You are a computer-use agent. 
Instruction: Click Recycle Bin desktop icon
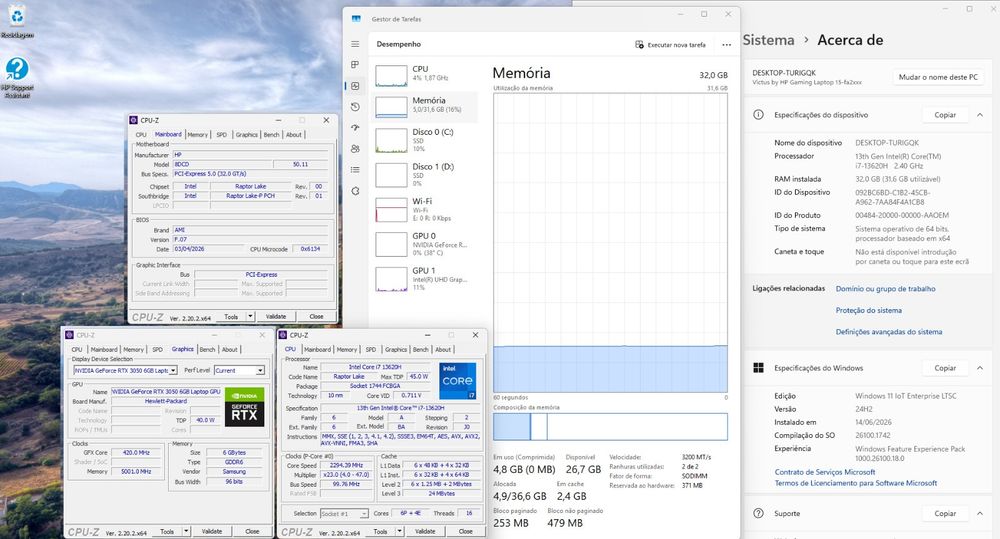click(17, 20)
